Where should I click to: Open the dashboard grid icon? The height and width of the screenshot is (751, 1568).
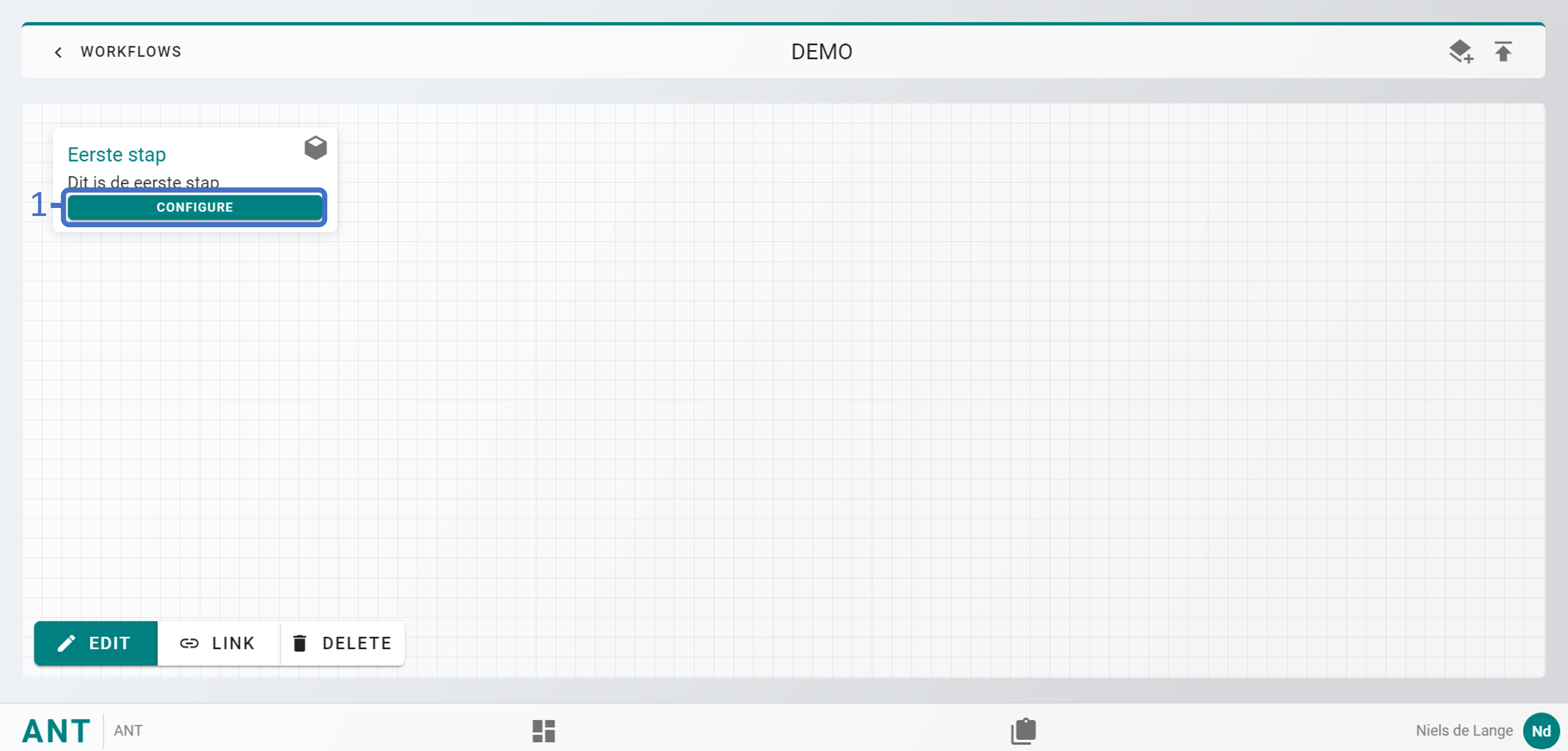tap(543, 730)
